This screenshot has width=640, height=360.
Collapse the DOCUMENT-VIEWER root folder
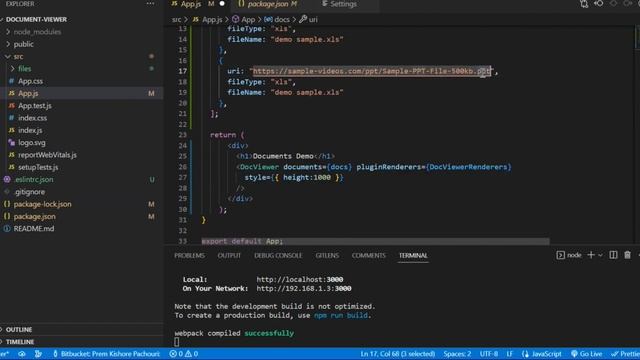[36, 20]
